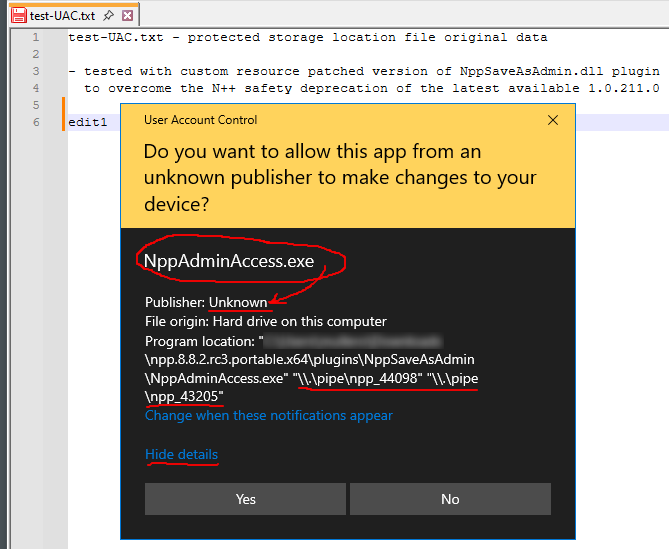Click the 'npp_43205' argument text

(x=184, y=397)
